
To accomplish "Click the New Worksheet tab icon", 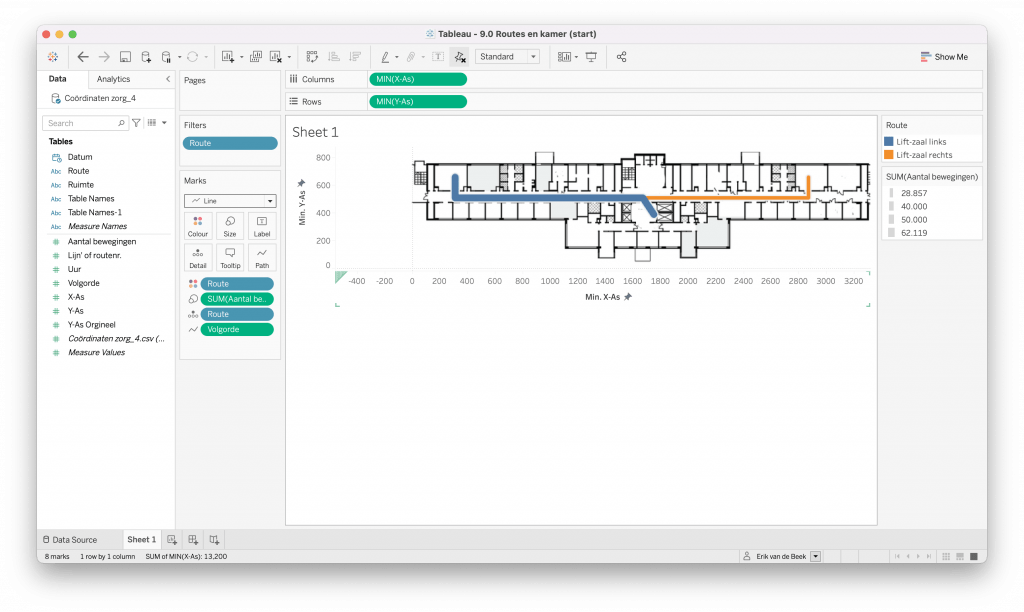I will pyautogui.click(x=172, y=540).
